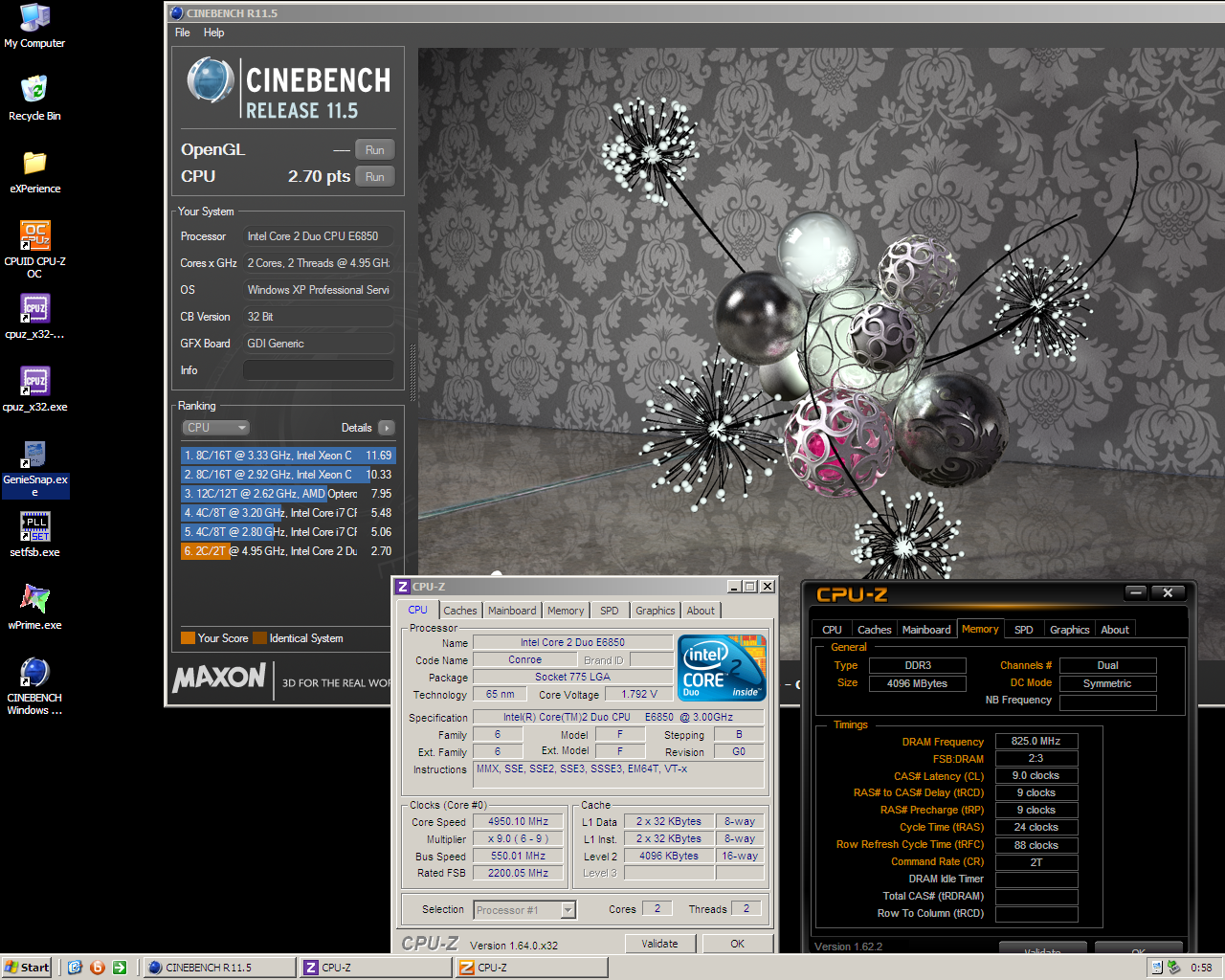Switch to Caches tab in dark CPU-Z
The width and height of the screenshot is (1225, 980).
coord(875,630)
